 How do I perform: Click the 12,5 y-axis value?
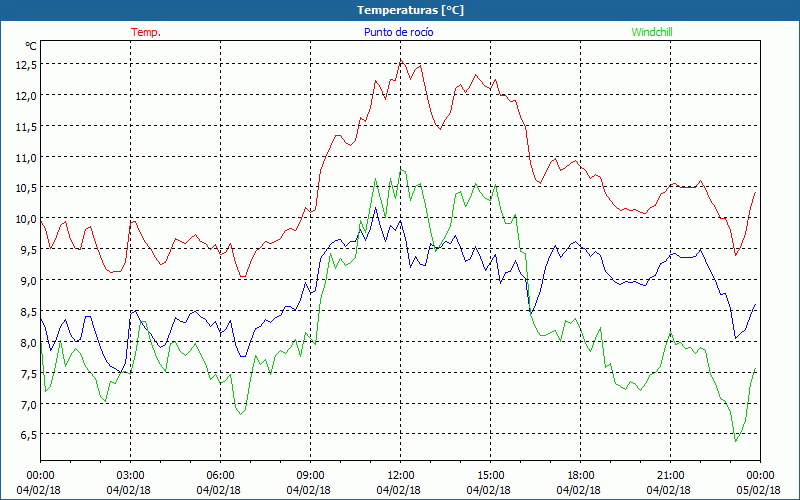(x=24, y=64)
